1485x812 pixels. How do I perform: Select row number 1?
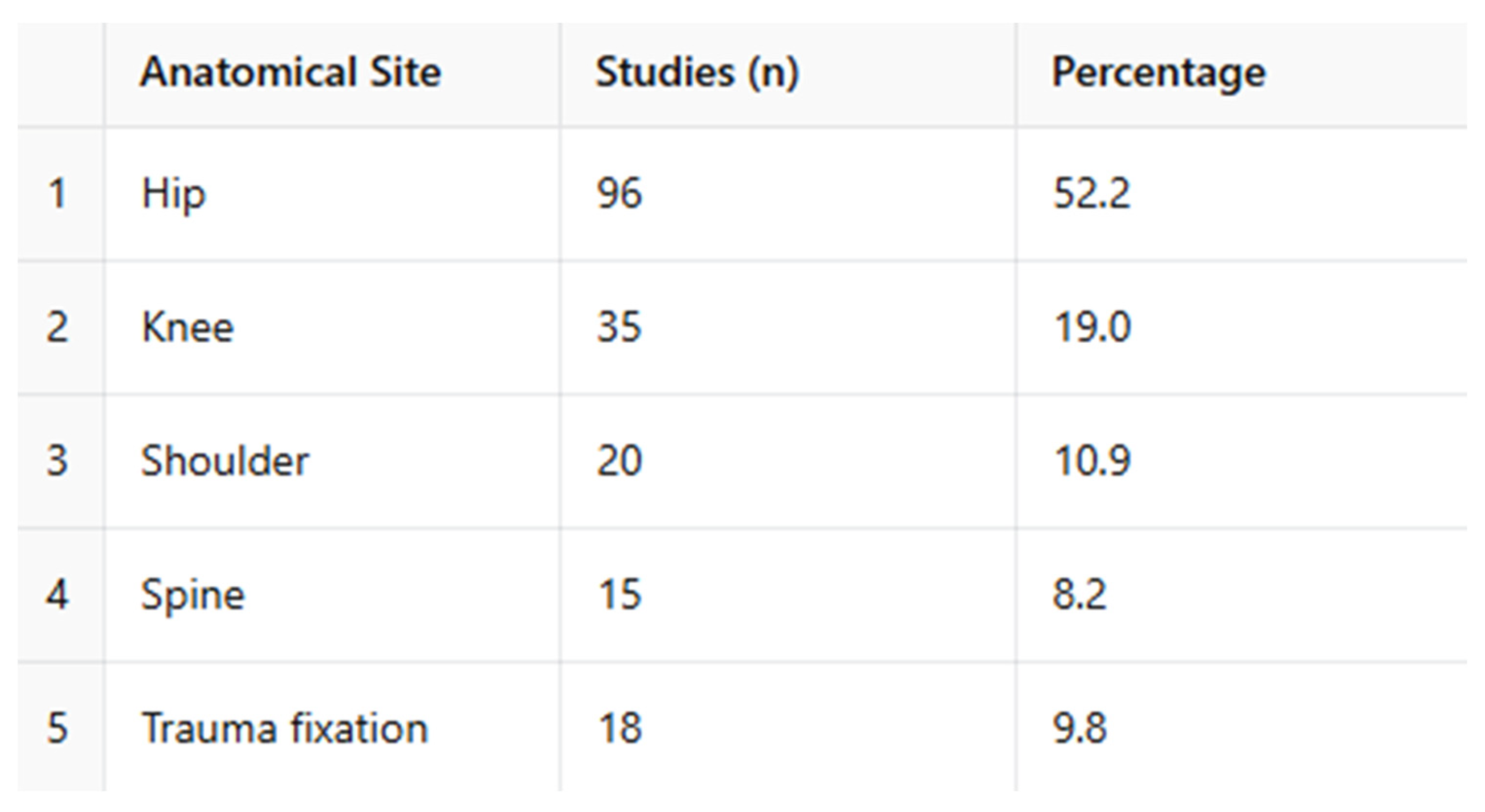[58, 193]
